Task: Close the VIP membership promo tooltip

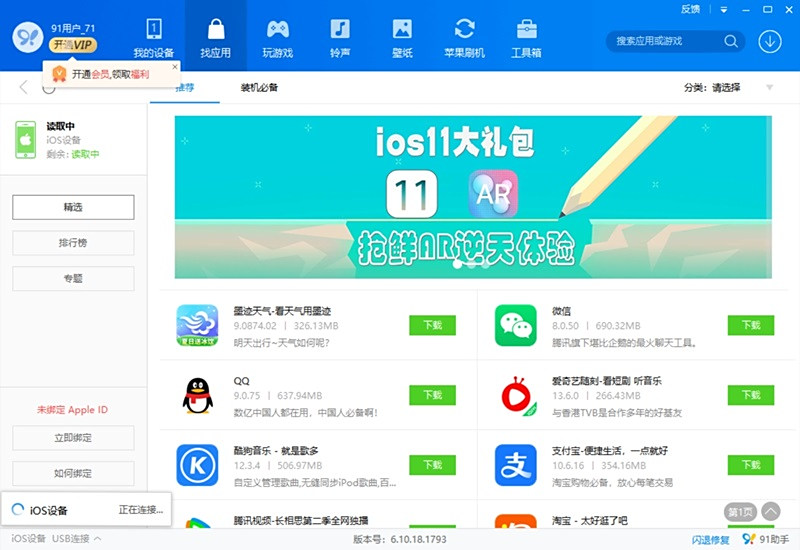Action: point(175,68)
